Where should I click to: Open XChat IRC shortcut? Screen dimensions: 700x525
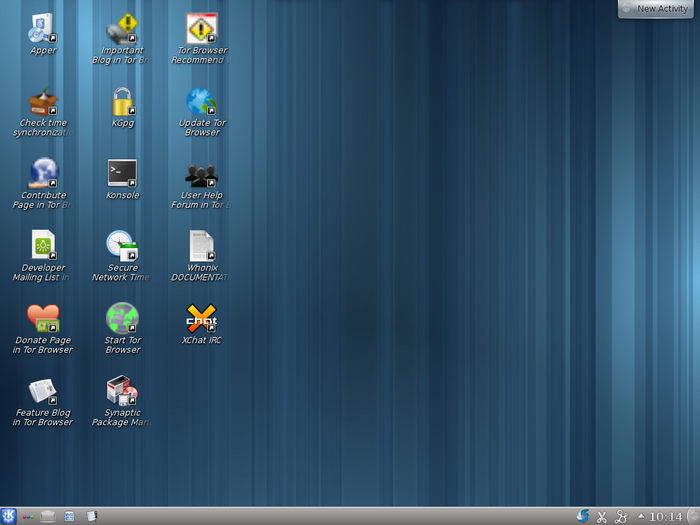pyautogui.click(x=202, y=318)
